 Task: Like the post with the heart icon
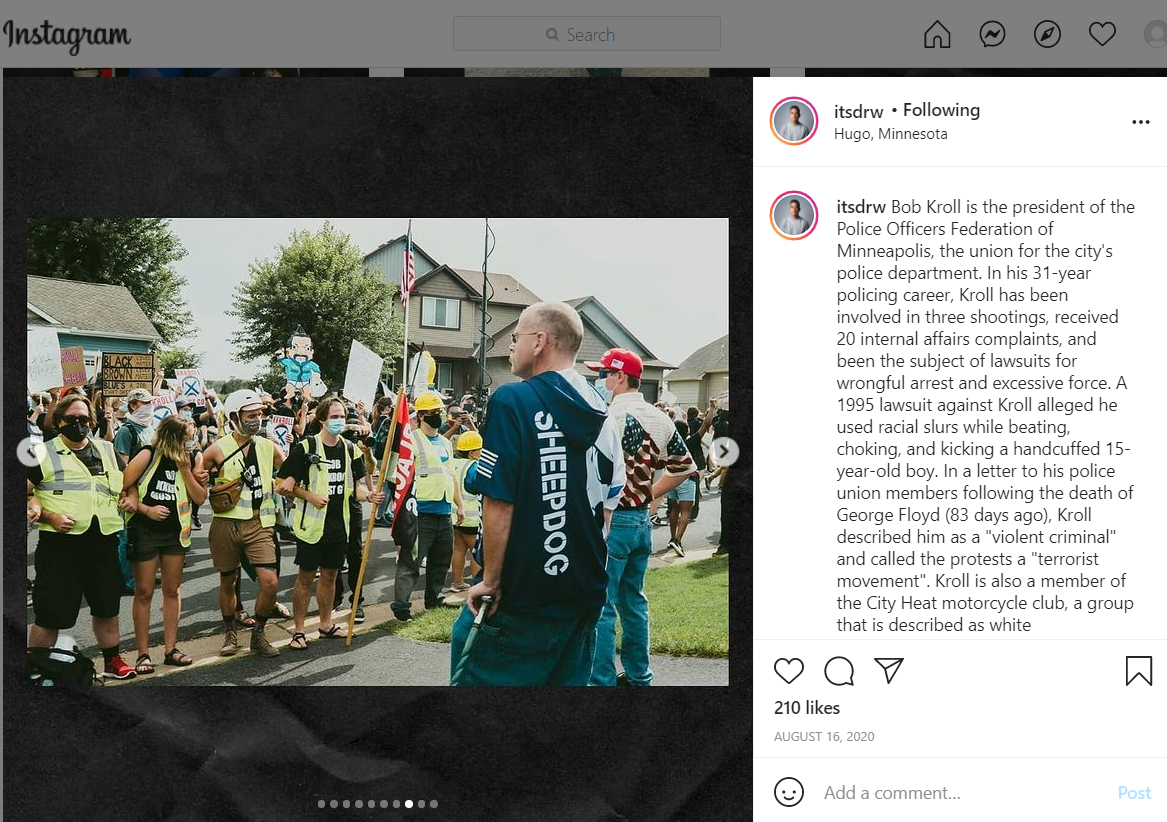(789, 671)
